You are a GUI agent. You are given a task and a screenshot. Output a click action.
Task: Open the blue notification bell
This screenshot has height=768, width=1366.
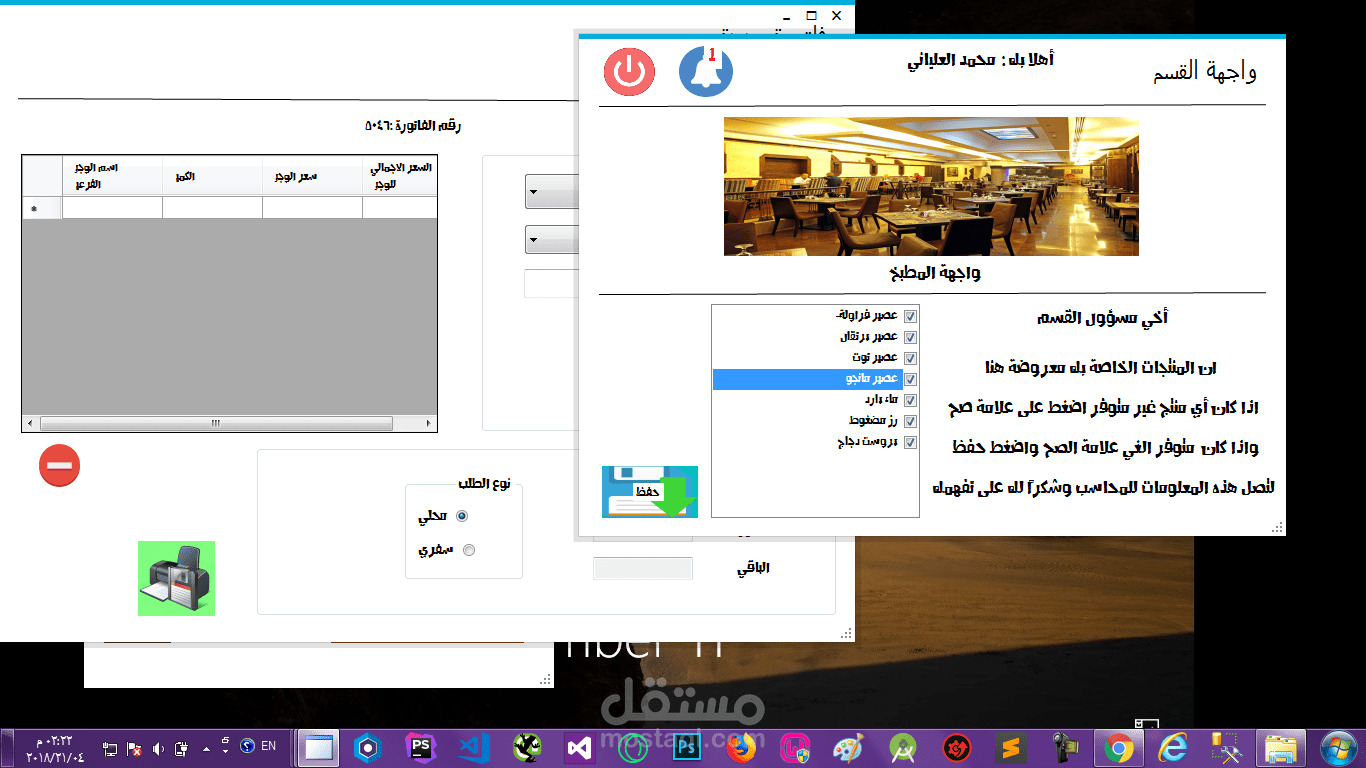point(706,71)
